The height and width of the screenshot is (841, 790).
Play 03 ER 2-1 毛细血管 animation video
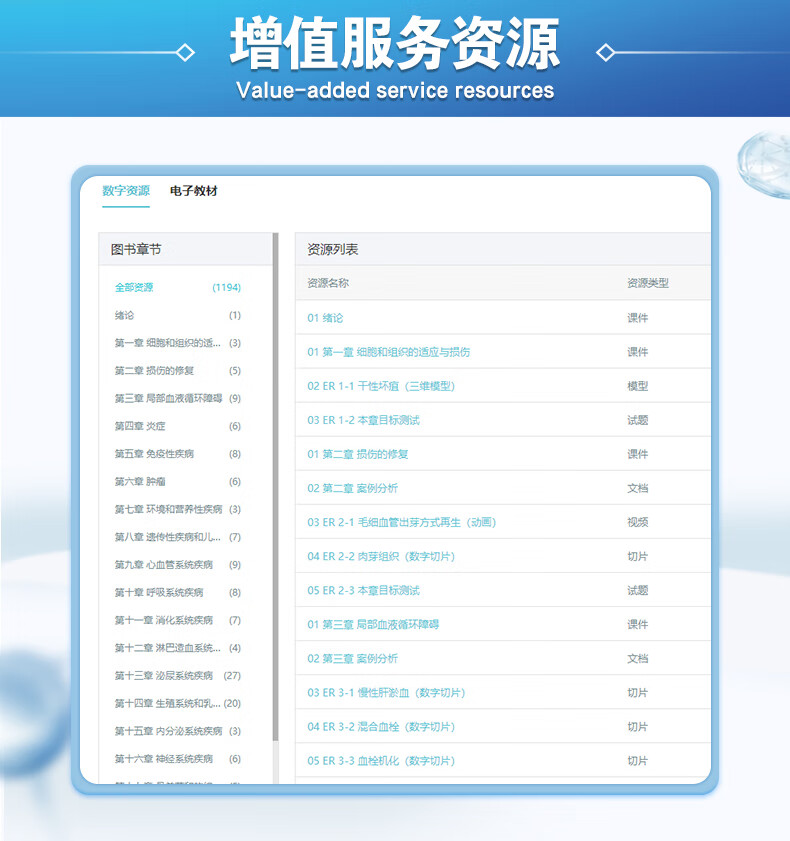pos(401,522)
